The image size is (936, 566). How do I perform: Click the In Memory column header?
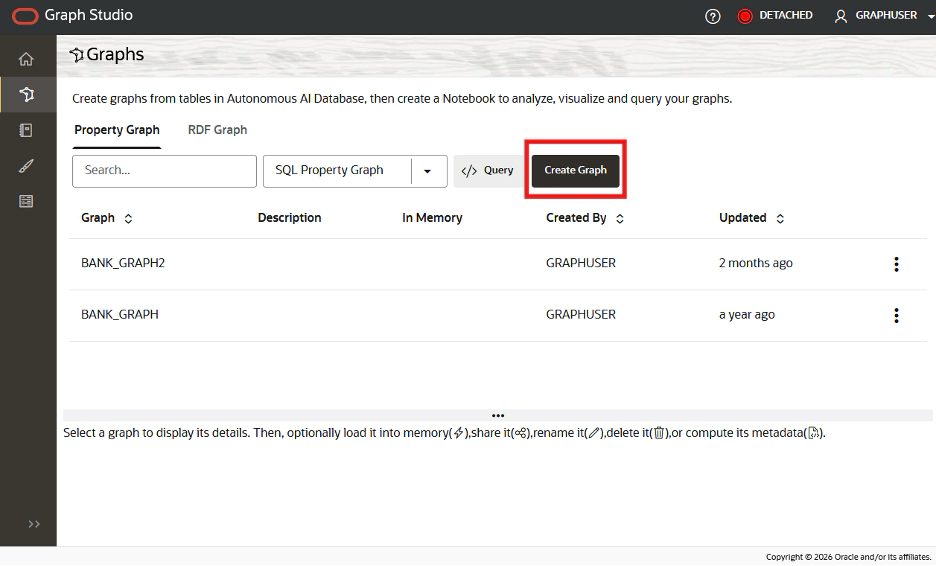(432, 218)
